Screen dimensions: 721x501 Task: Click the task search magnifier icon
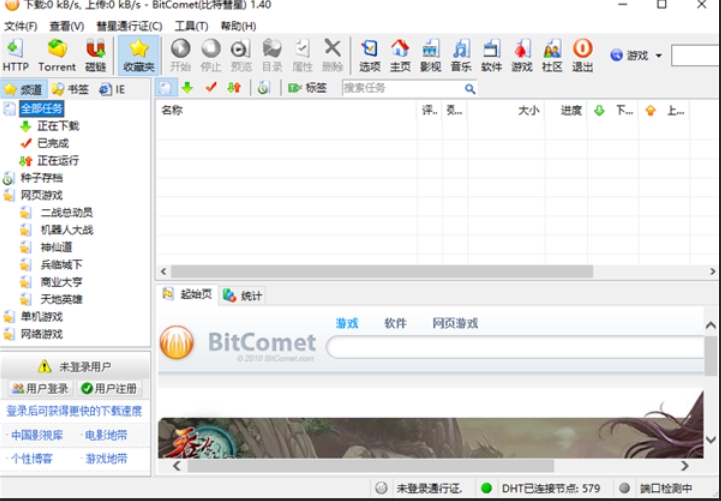469,88
